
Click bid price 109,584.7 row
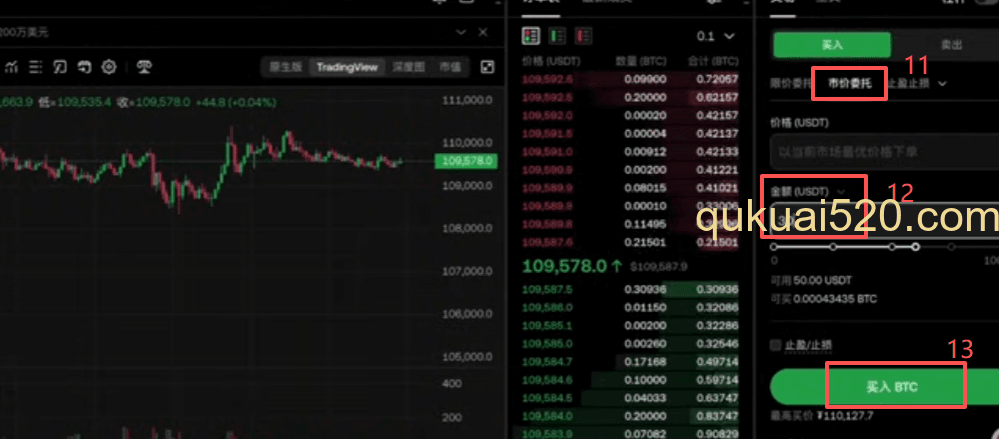tap(630, 362)
